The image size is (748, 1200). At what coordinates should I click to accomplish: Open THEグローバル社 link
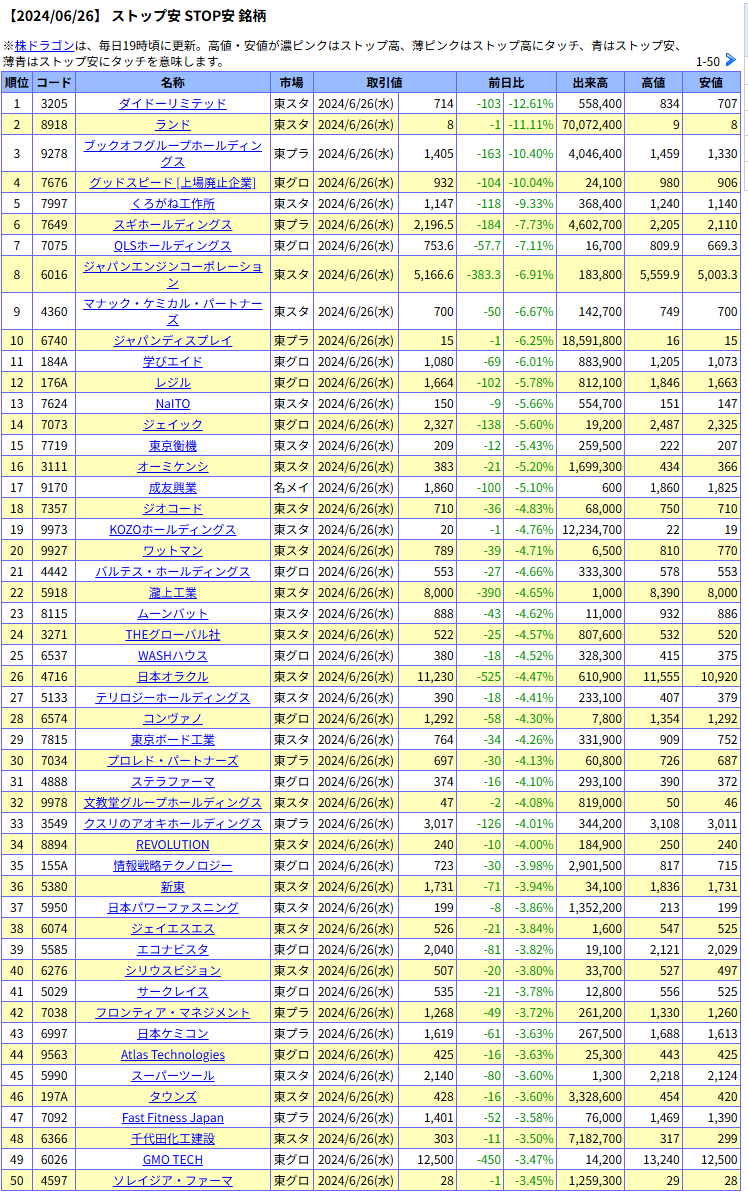coord(172,634)
